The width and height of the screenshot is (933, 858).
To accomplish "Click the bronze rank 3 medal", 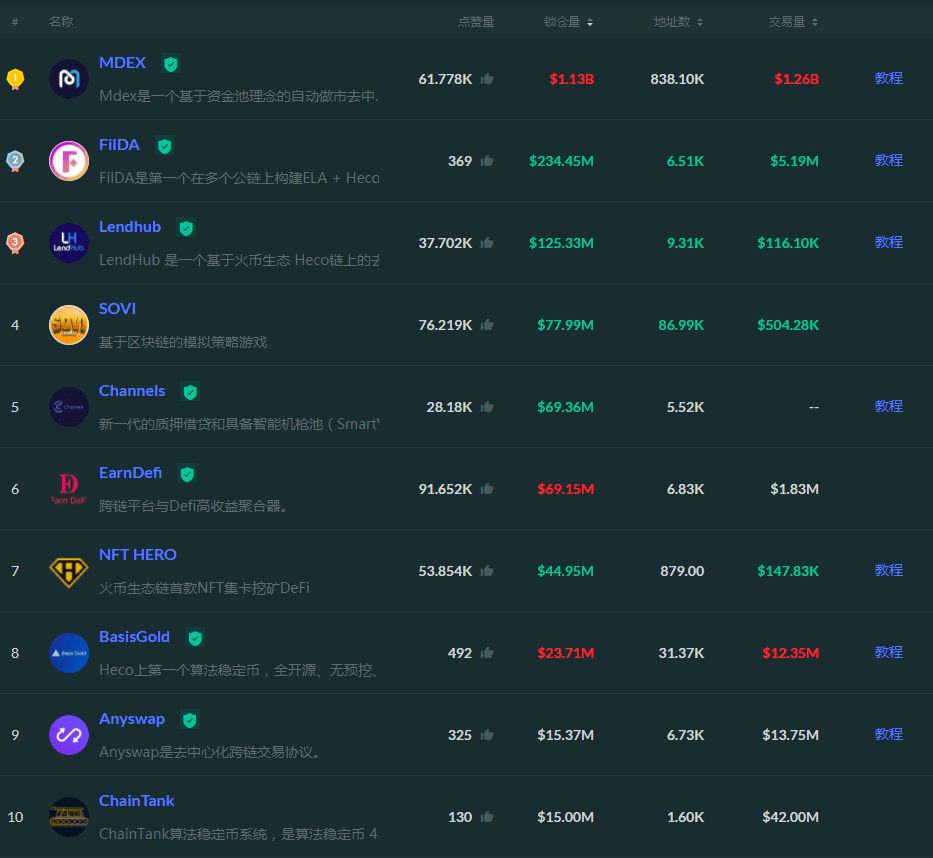I will coord(15,243).
